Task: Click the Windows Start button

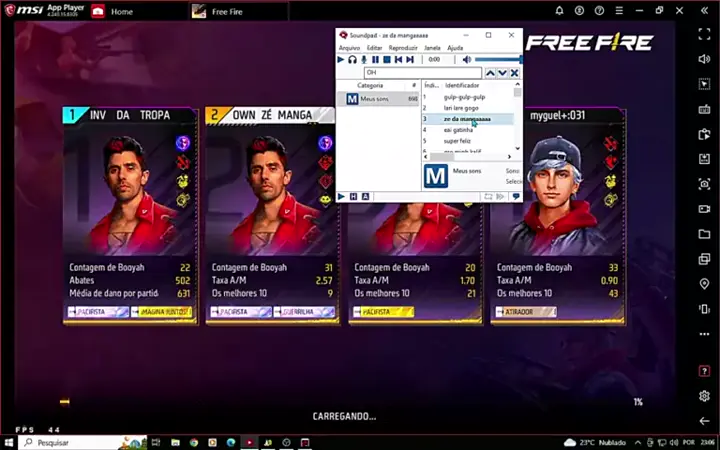Action: pyautogui.click(x=9, y=442)
